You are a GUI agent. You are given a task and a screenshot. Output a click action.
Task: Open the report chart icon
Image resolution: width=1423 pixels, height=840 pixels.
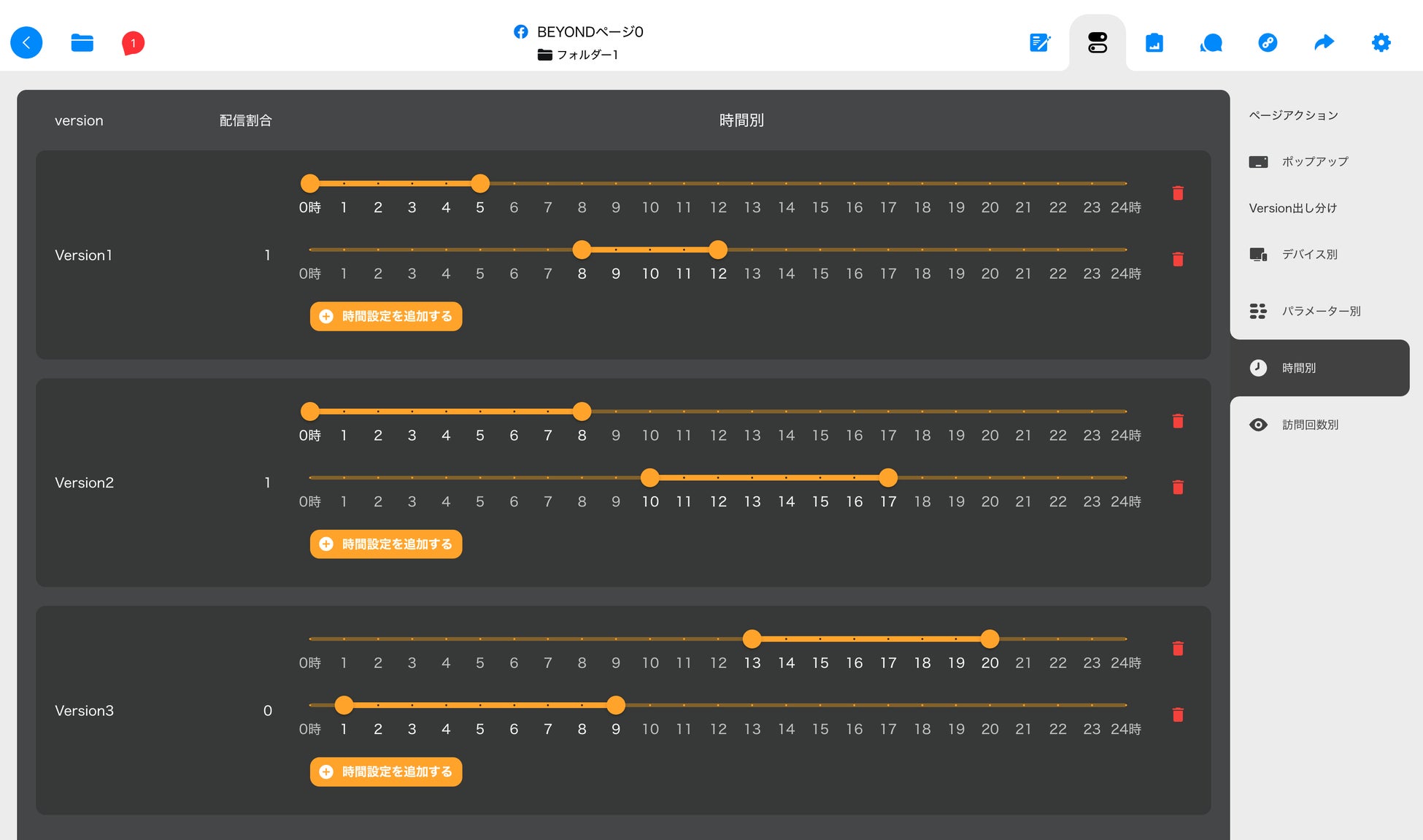(x=1154, y=42)
